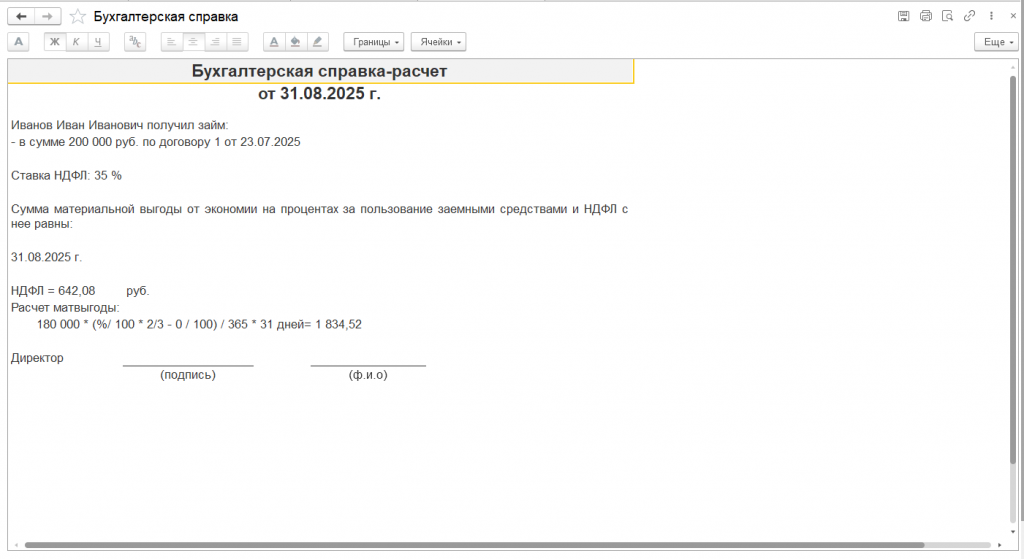
Task: Close the Бухгалтерская справка form
Action: 1013,16
